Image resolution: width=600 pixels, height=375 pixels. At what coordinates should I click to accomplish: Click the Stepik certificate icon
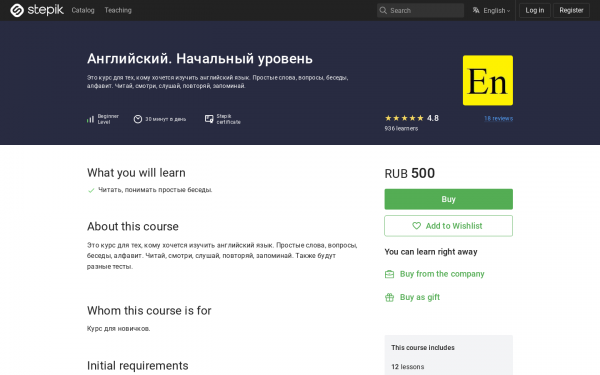(x=209, y=119)
